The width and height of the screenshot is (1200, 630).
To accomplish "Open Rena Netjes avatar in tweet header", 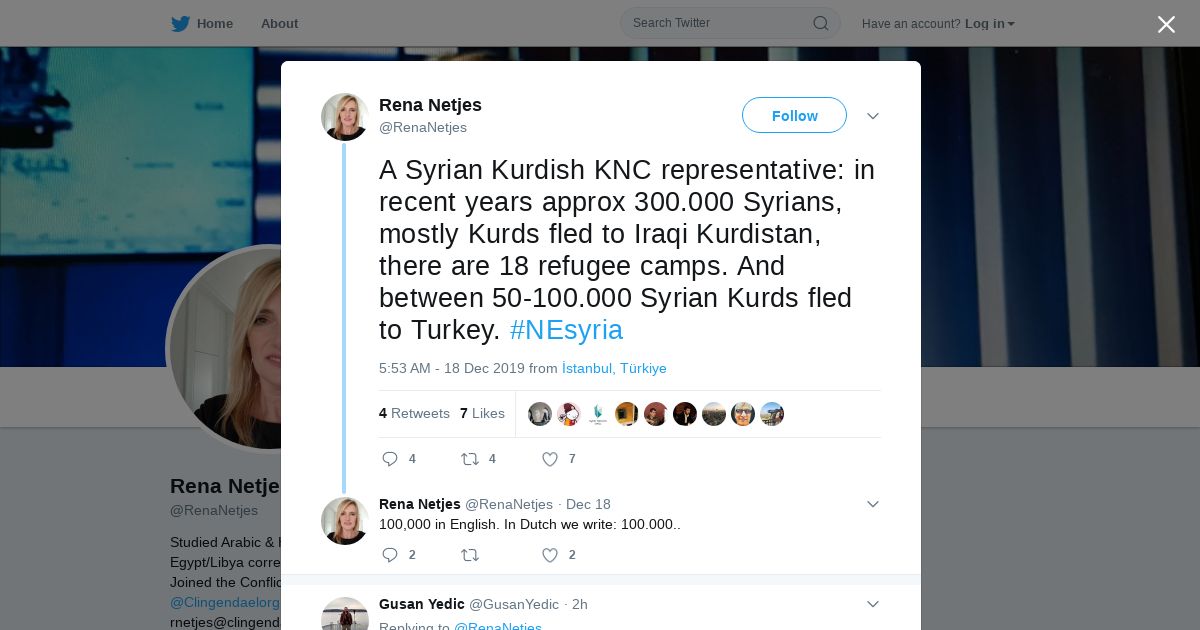I will (345, 117).
